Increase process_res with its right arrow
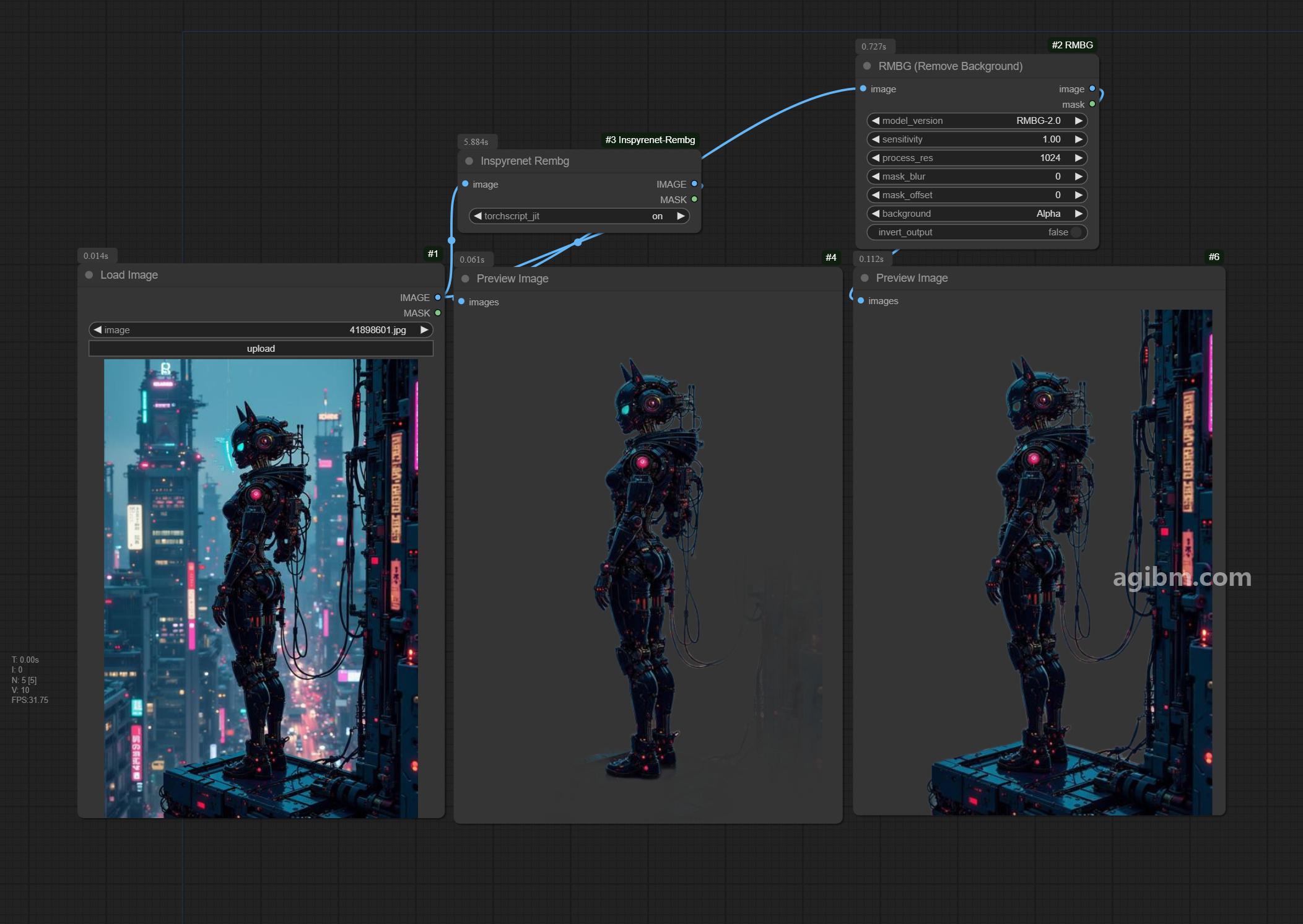Screen dimensions: 1303x924 click(x=1078, y=158)
